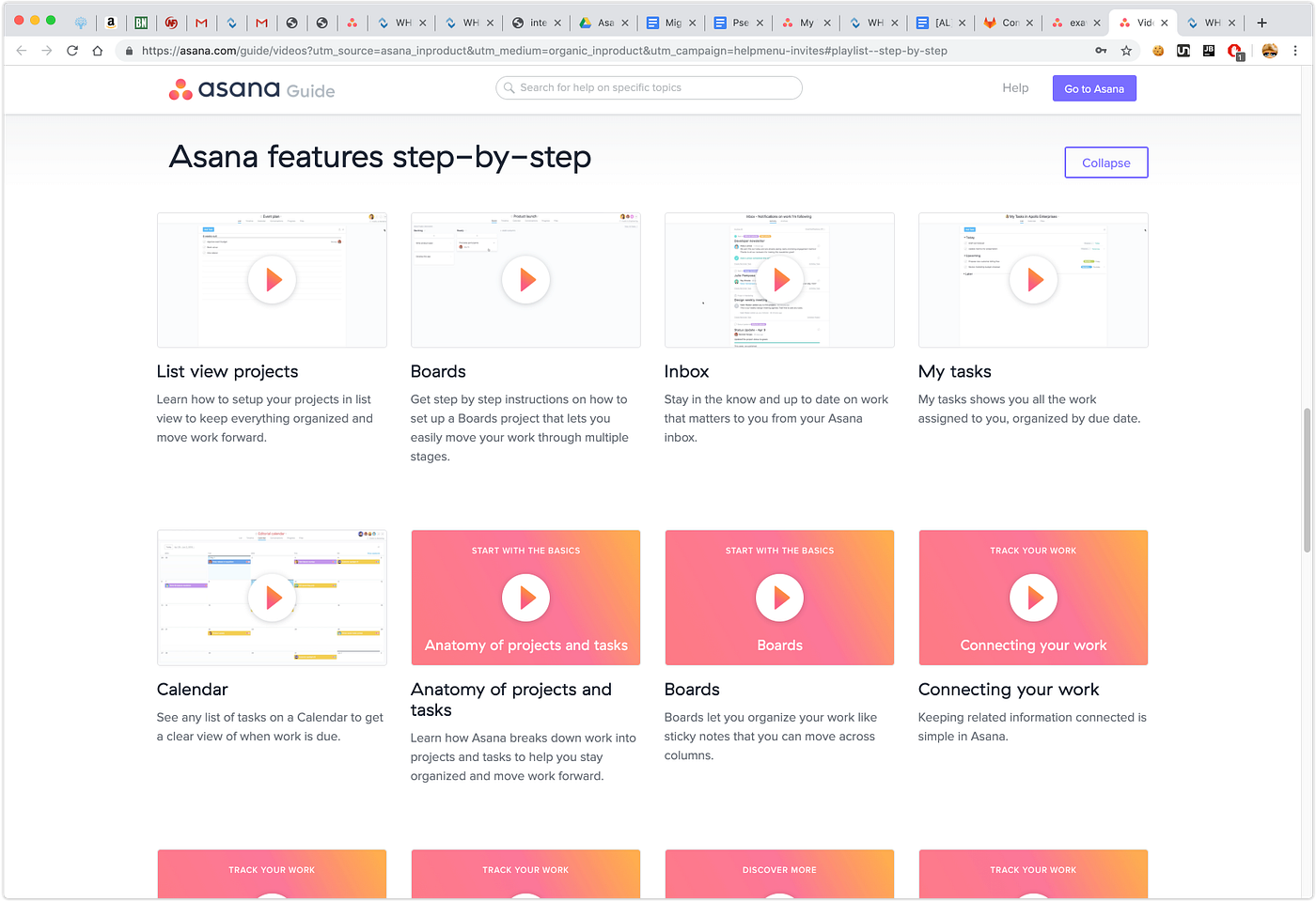The height and width of the screenshot is (902, 1316).
Task: Click the red extension with badge 1
Action: [x=1235, y=52]
